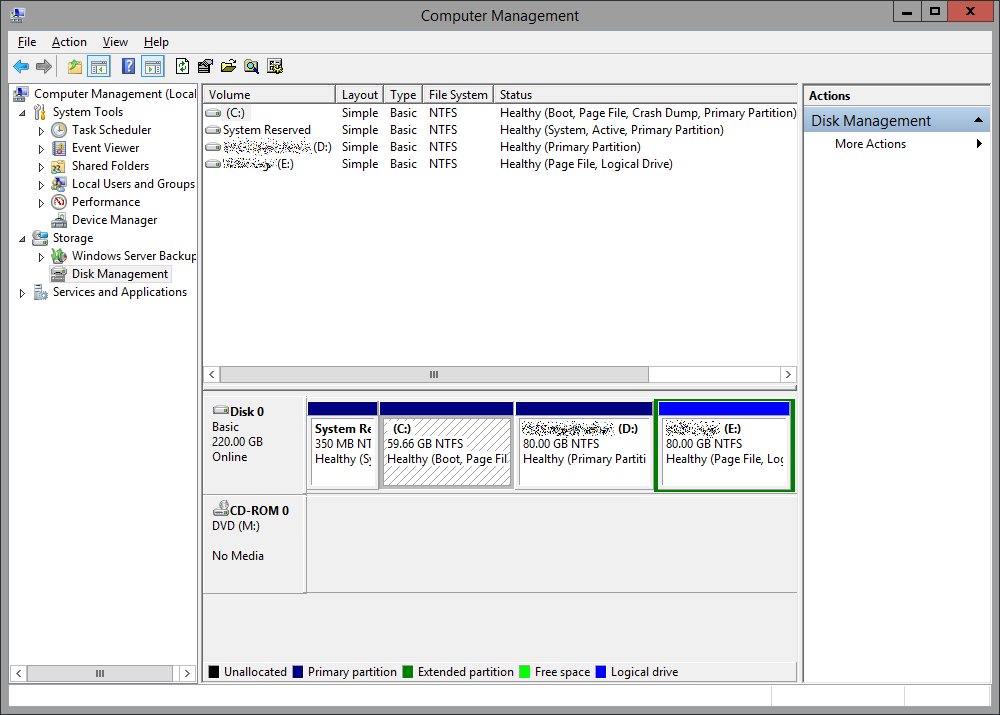Click the Shared Folders icon

[x=59, y=166]
